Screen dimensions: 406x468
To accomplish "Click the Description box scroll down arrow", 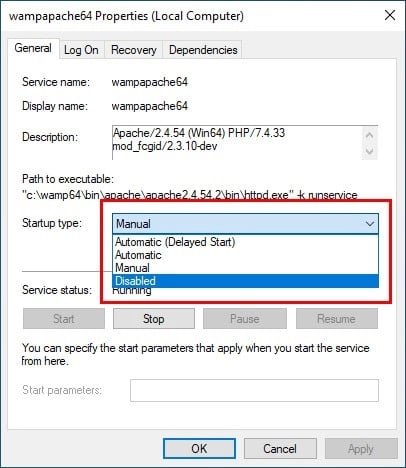I will click(x=369, y=151).
